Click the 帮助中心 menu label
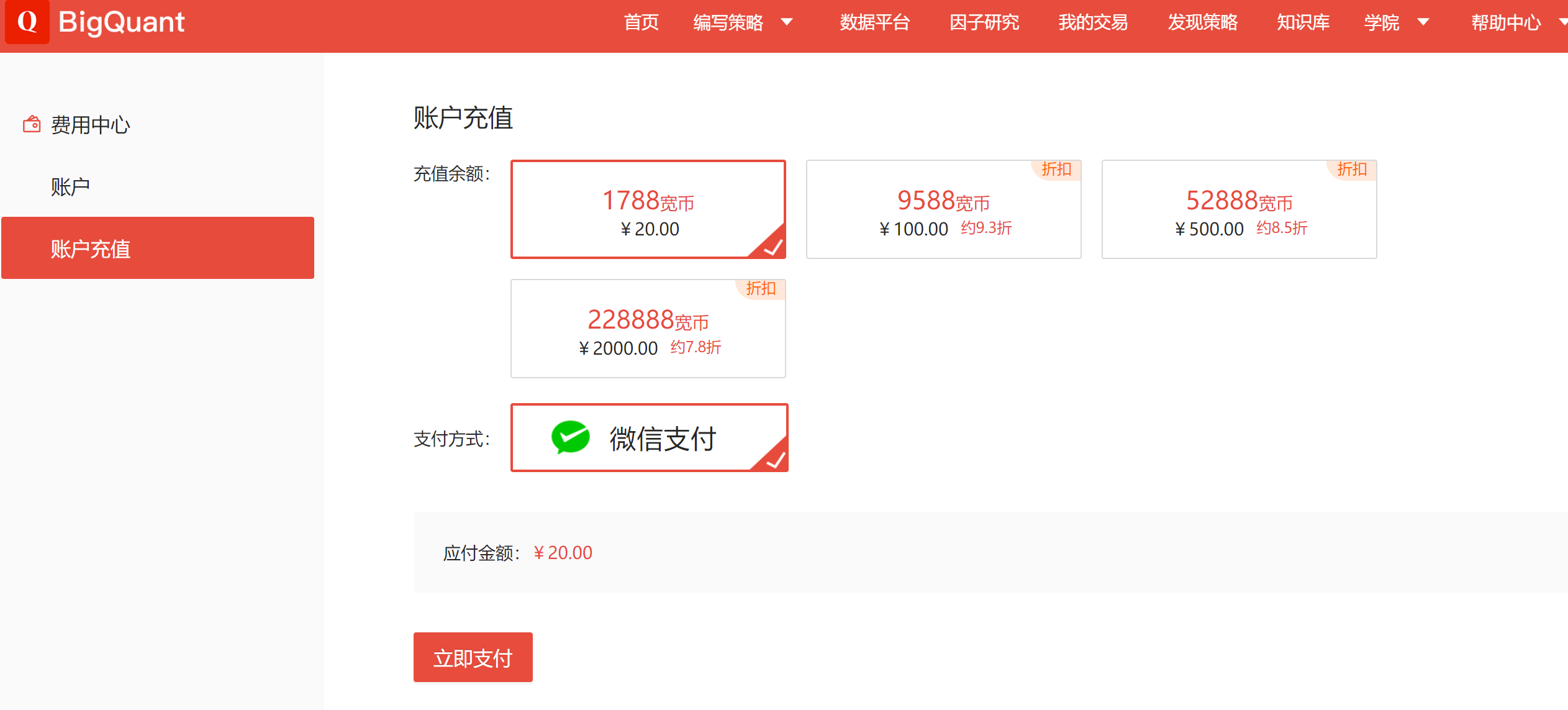 click(x=1505, y=22)
